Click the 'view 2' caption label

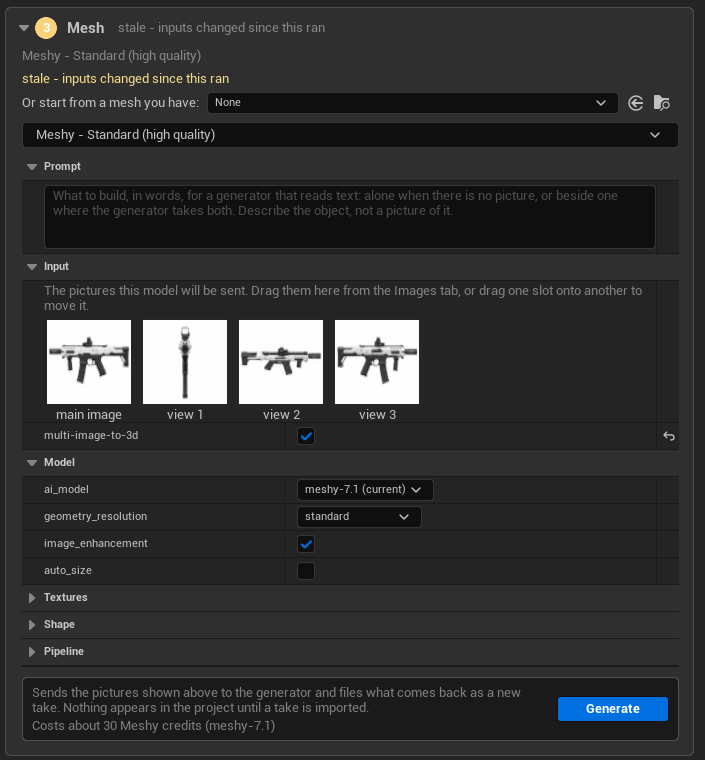[x=281, y=415]
